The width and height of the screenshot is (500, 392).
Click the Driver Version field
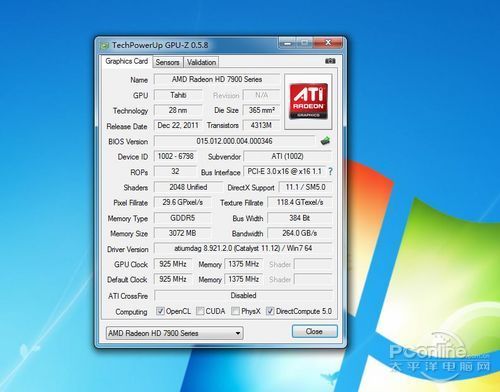(x=243, y=248)
